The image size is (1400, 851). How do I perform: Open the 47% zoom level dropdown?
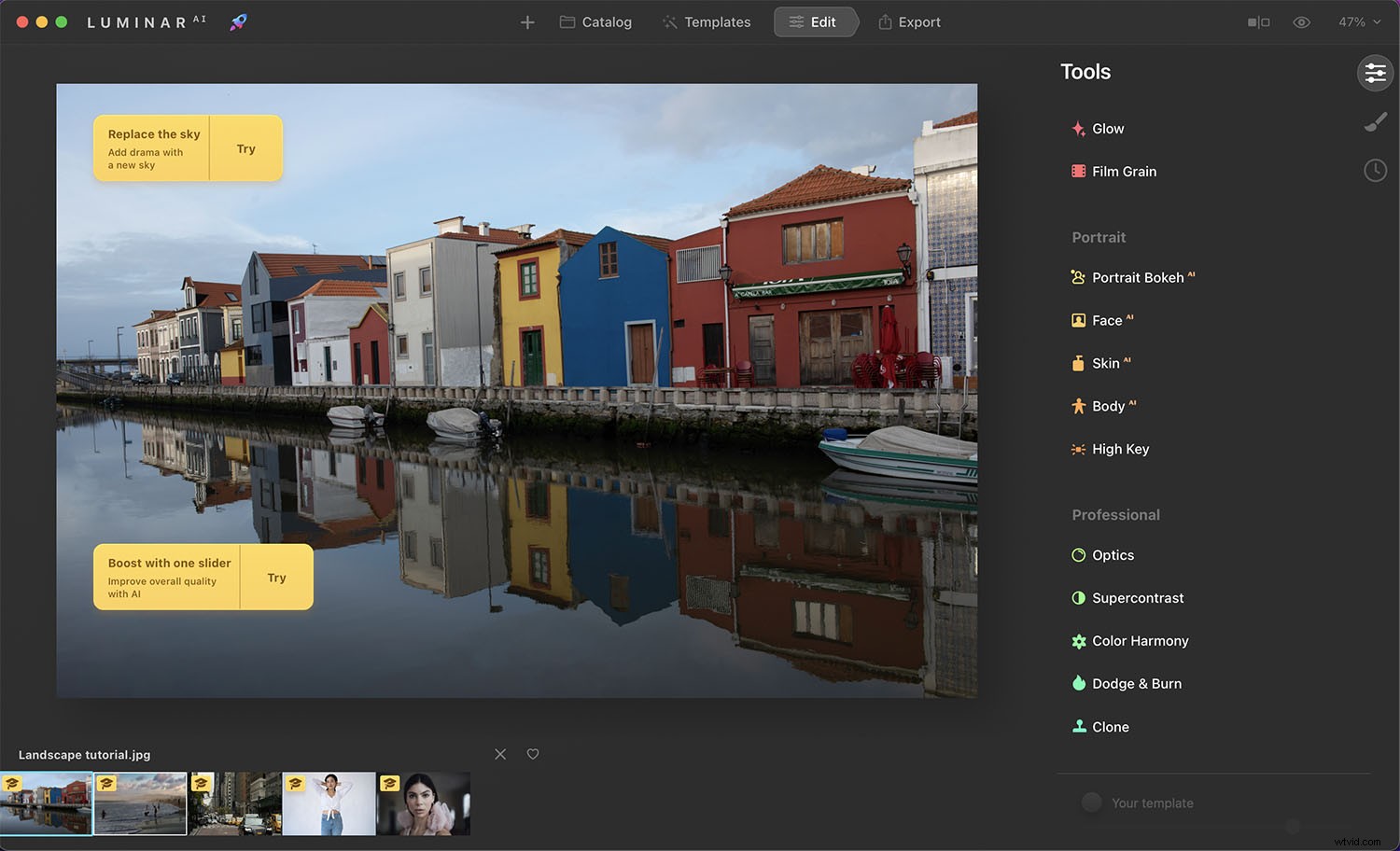coord(1359,21)
